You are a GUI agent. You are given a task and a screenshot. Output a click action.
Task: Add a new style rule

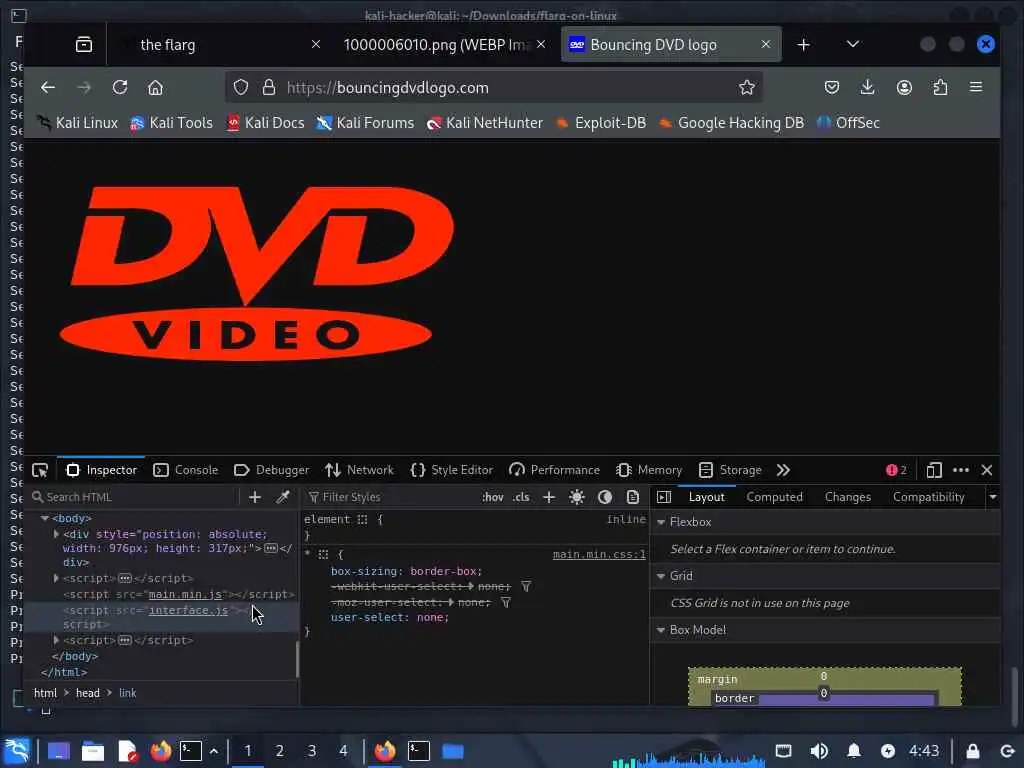tap(549, 497)
